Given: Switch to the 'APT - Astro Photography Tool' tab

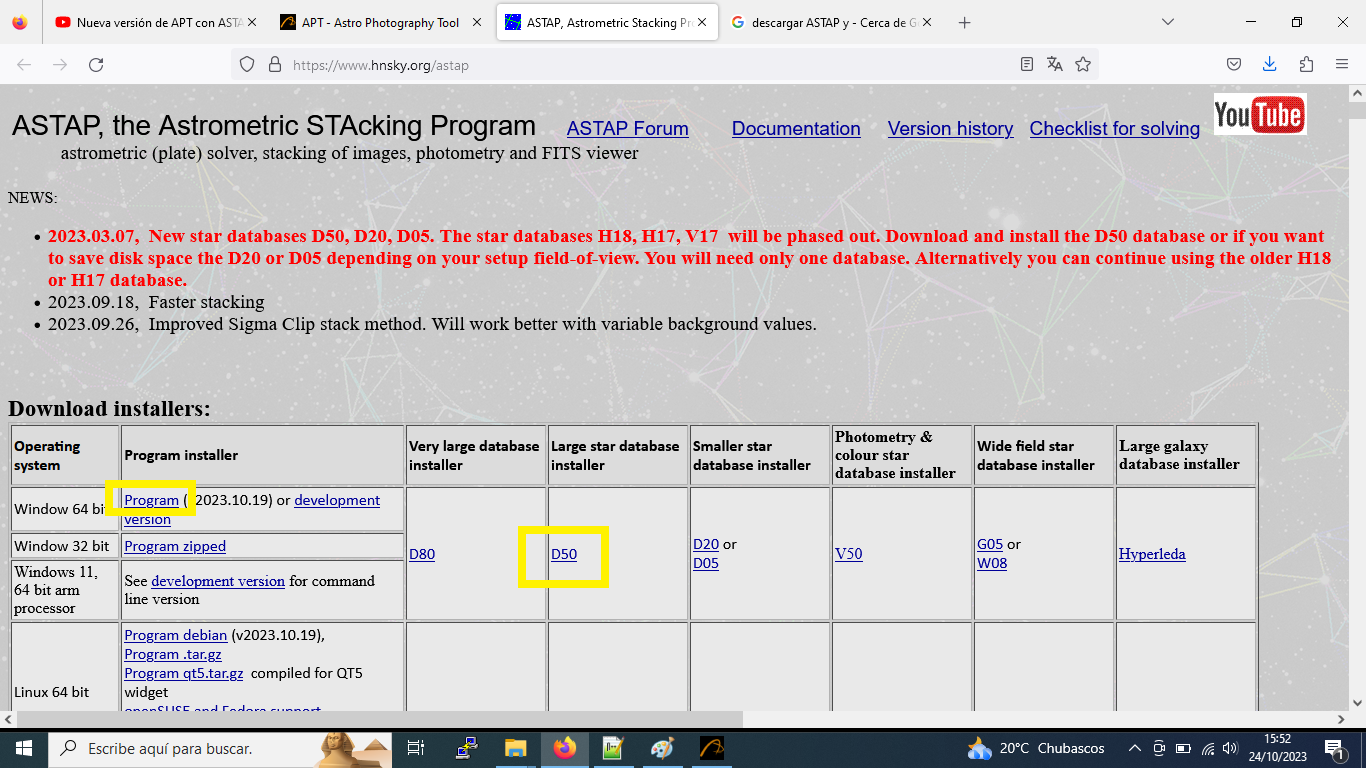Looking at the screenshot, I should pyautogui.click(x=380, y=22).
